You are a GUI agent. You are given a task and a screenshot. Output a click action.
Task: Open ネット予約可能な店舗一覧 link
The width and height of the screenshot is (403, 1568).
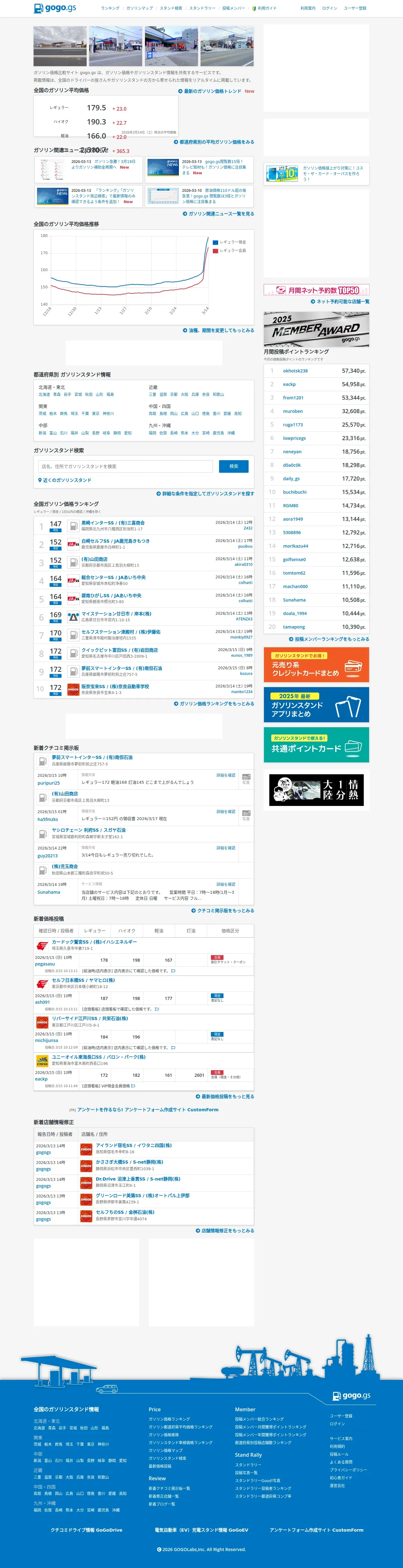340,301
